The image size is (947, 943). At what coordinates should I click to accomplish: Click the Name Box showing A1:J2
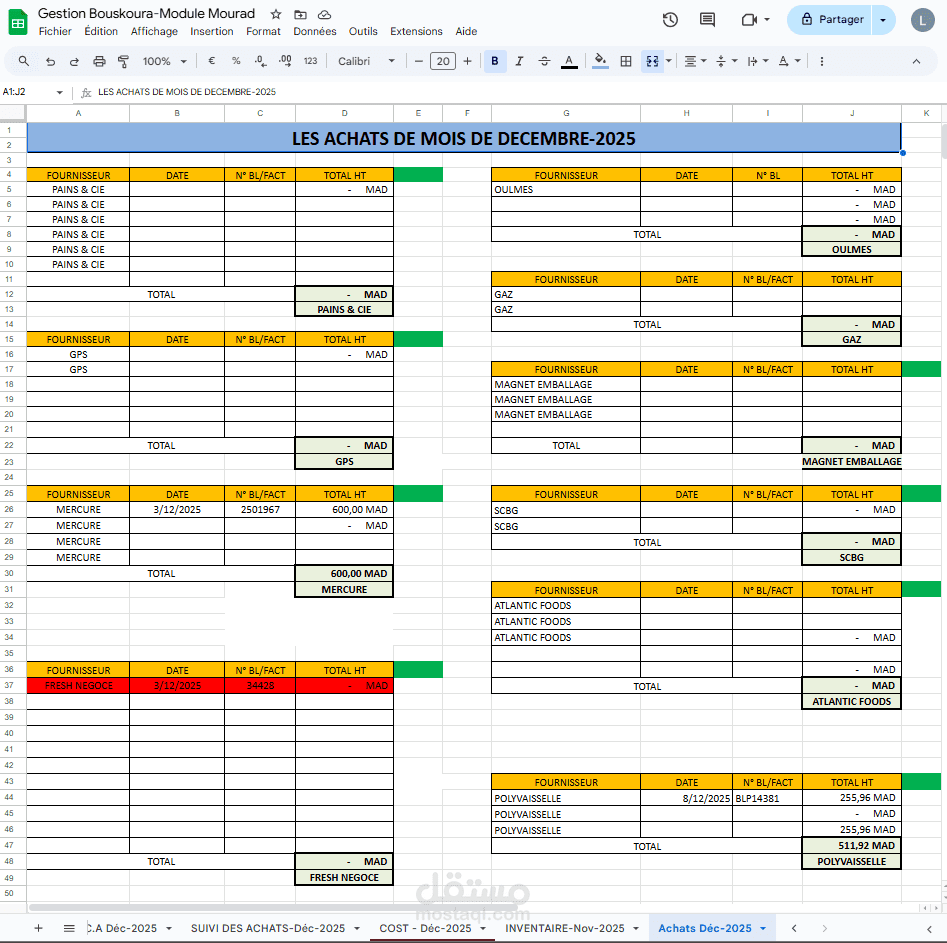click(30, 90)
